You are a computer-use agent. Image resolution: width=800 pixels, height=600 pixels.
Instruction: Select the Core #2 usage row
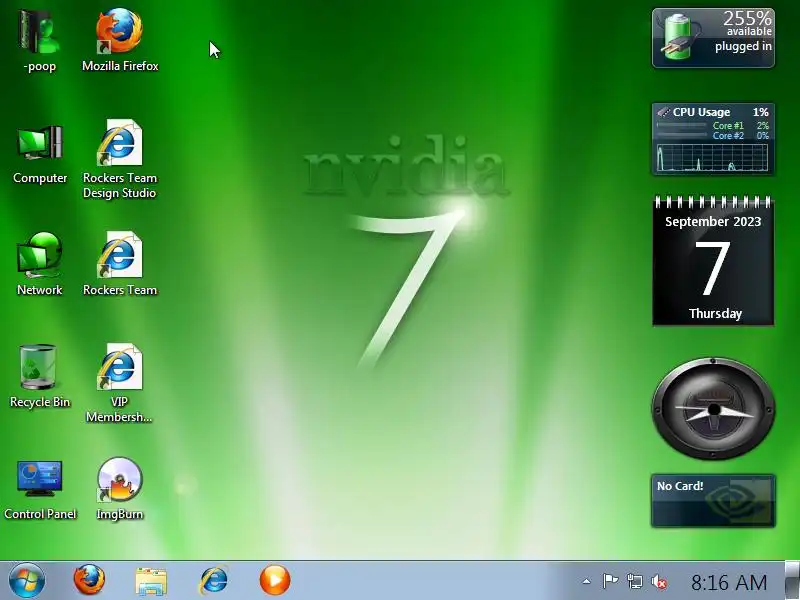713,136
